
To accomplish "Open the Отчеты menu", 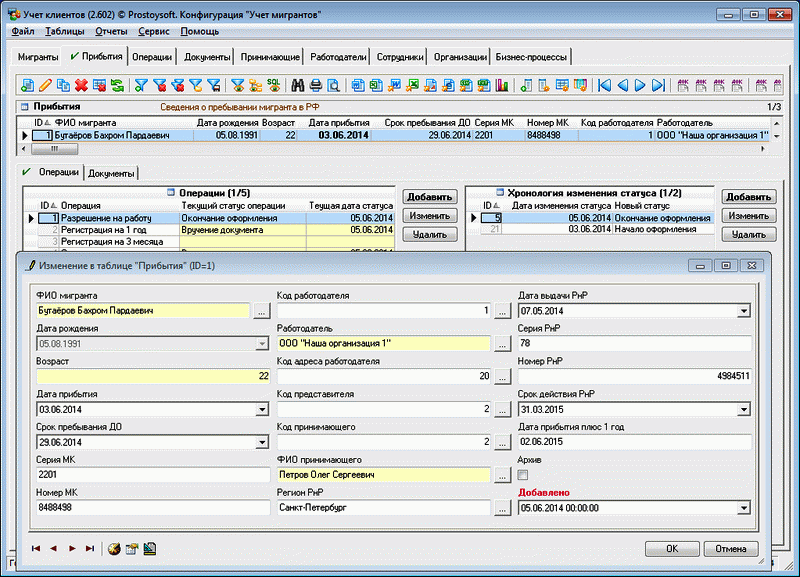I will pos(111,32).
